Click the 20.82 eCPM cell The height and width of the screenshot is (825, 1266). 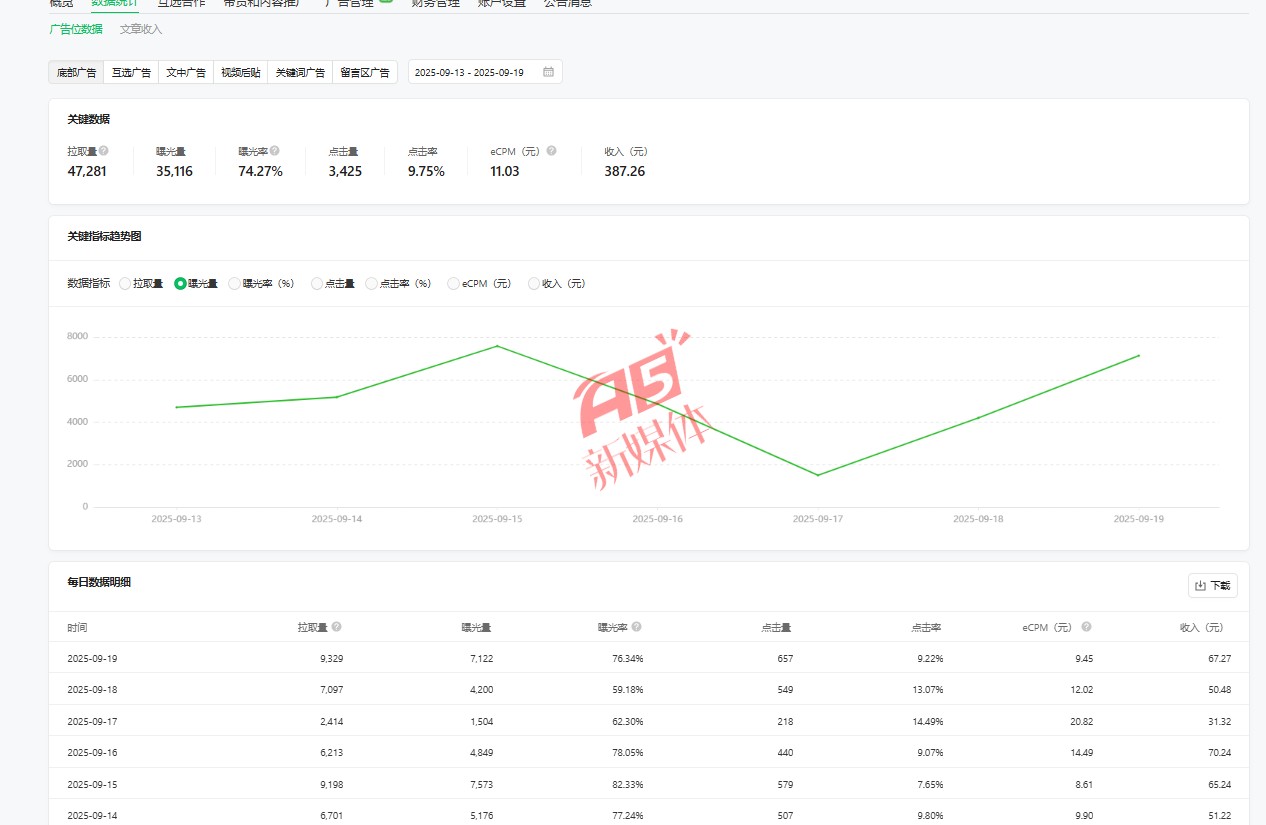tap(1080, 721)
